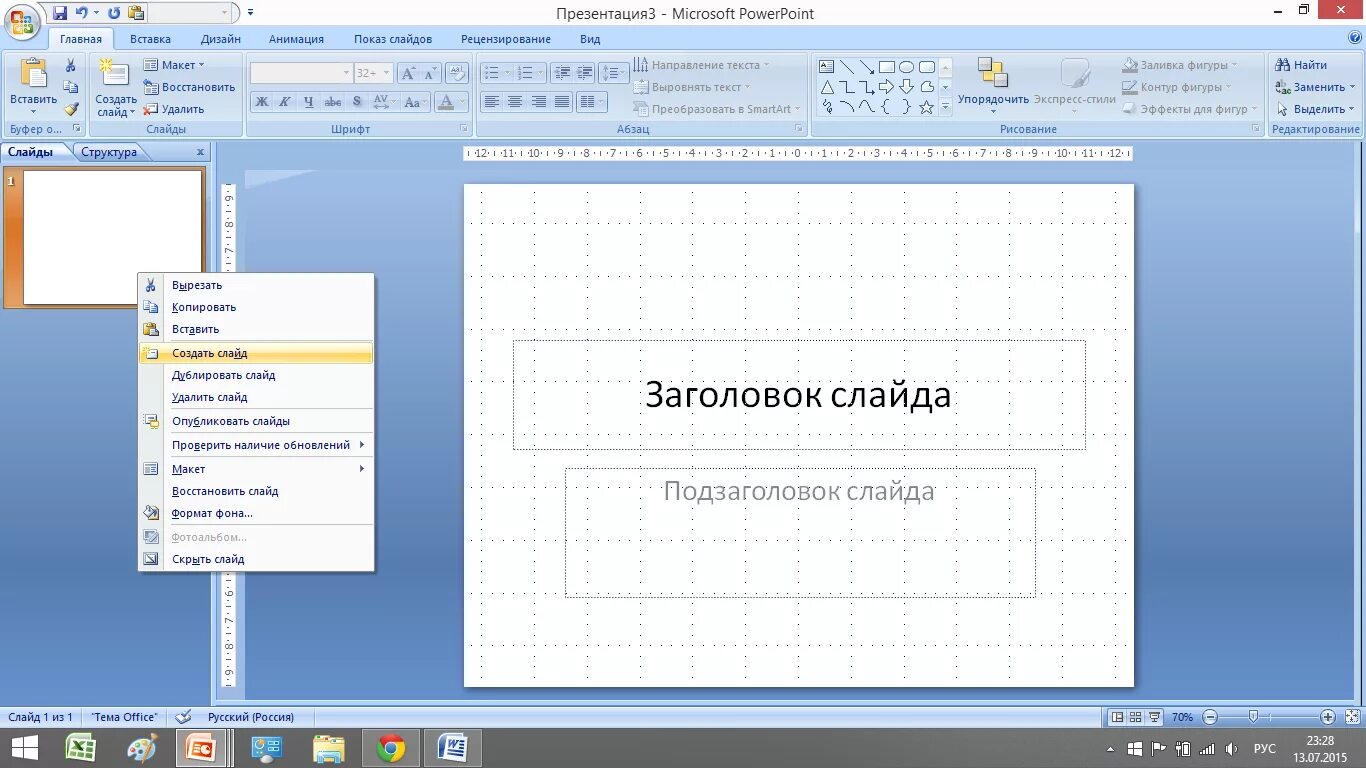Undo the last action

[81, 13]
